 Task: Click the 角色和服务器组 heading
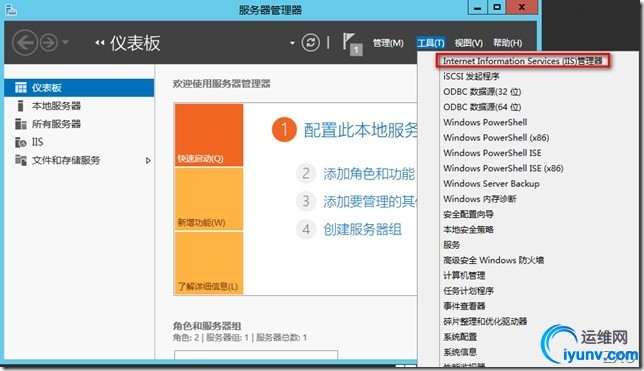[207, 326]
